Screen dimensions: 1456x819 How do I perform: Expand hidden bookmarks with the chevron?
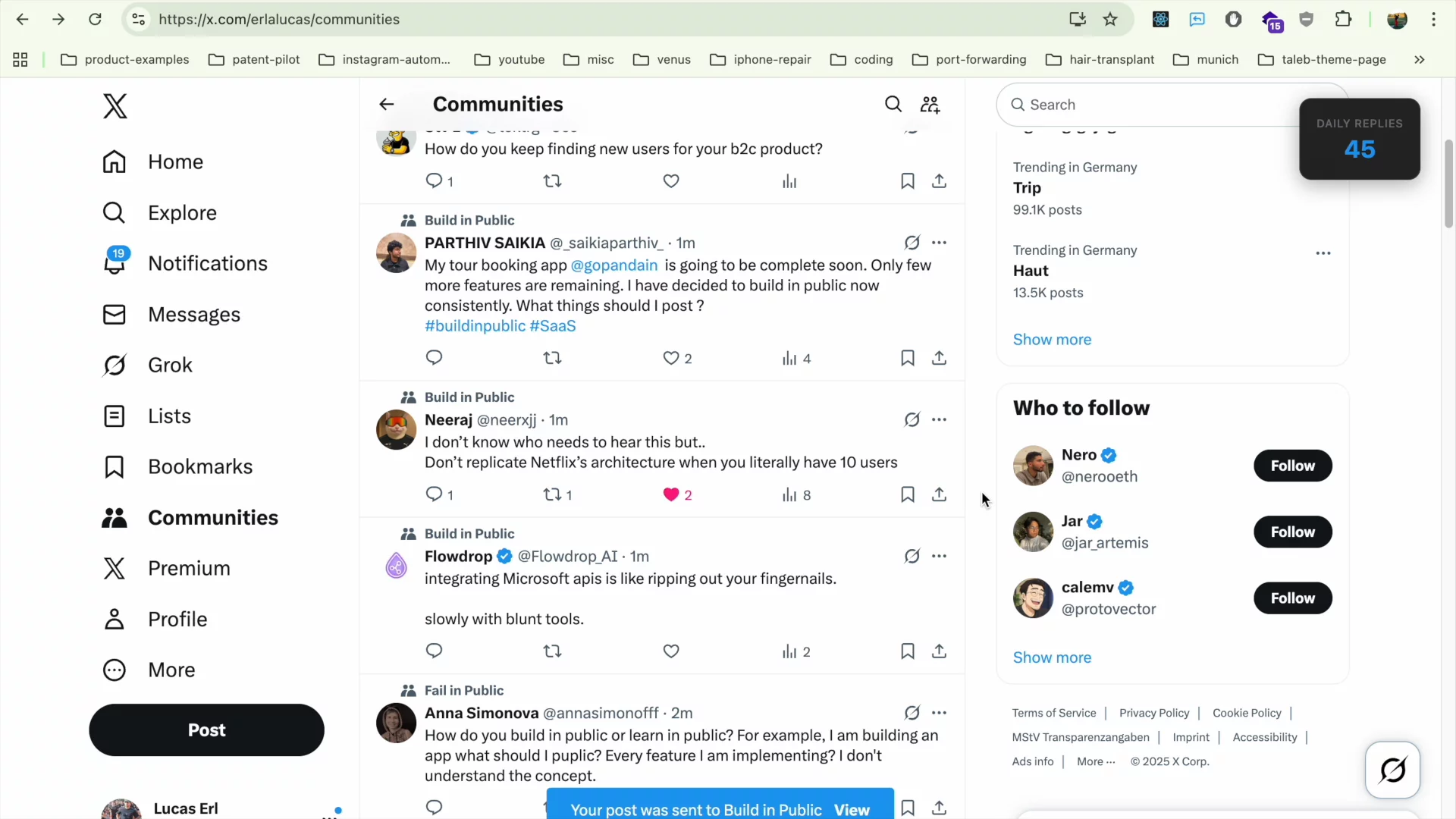[1420, 59]
